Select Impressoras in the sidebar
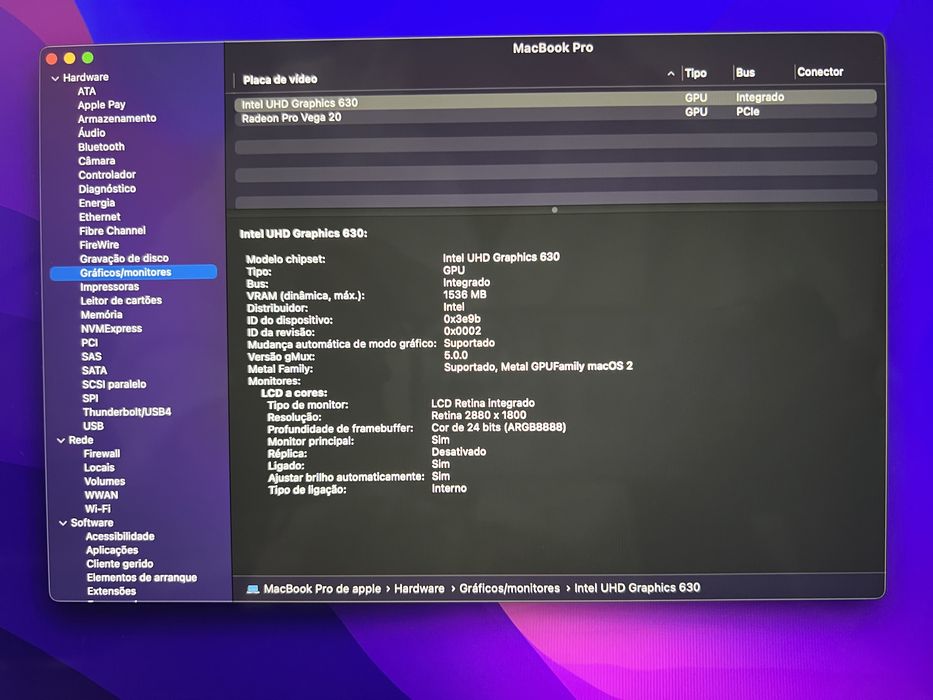 [109, 287]
